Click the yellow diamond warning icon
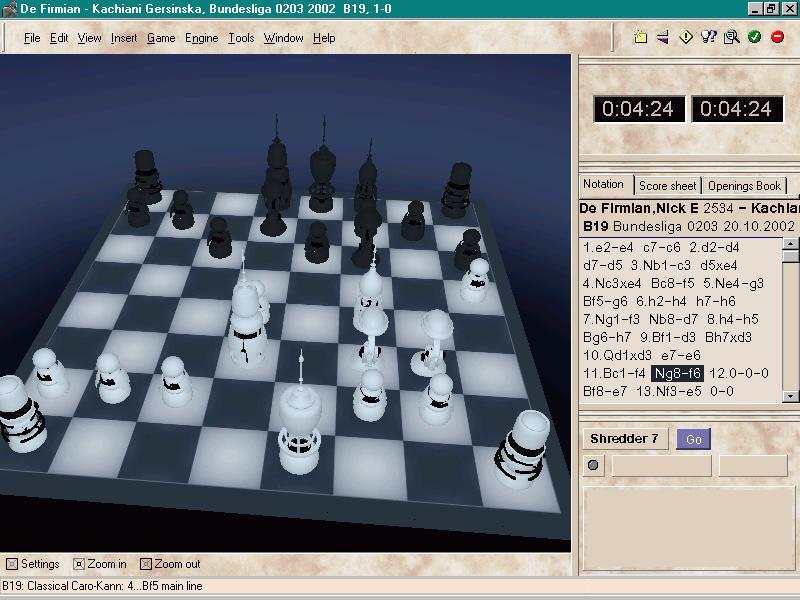Screen dimensions: 800x600 686,38
